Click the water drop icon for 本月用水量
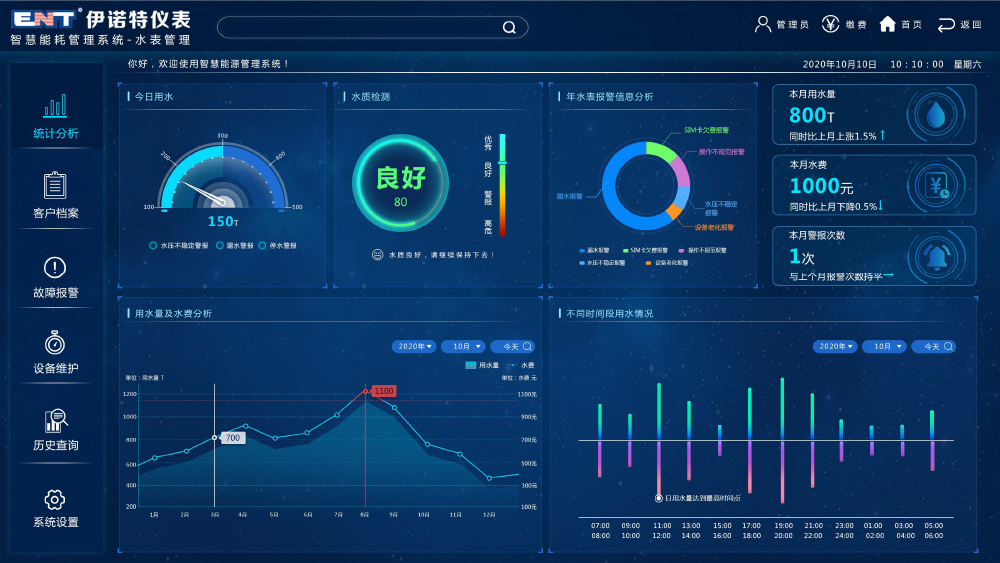The image size is (1000, 563). [x=936, y=115]
